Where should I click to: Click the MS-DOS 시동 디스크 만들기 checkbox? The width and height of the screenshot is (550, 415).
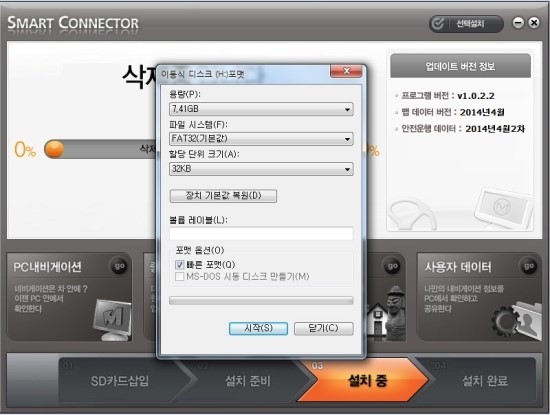coord(180,276)
